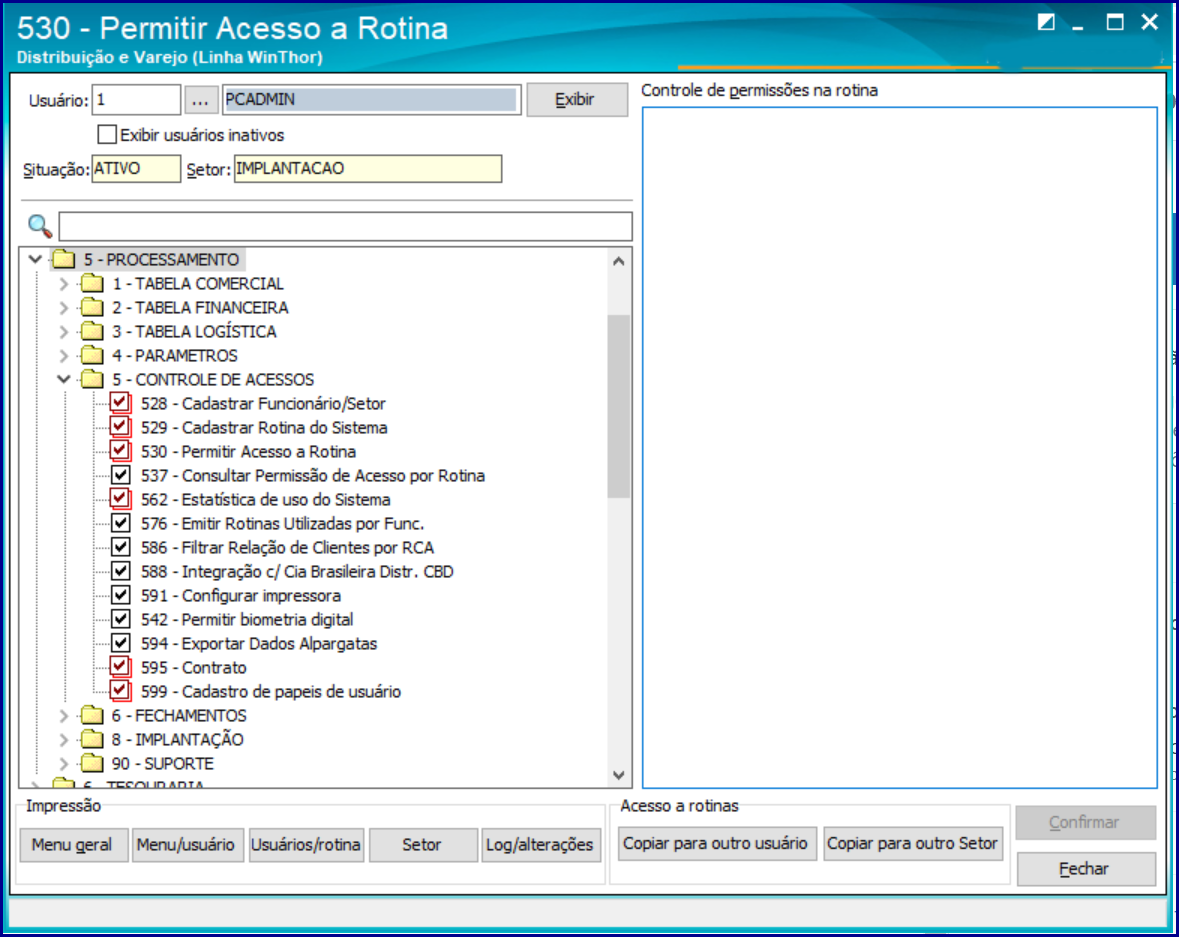Toggle 562 - Estatística de uso checkbox
The image size is (1179, 937).
coord(120,499)
